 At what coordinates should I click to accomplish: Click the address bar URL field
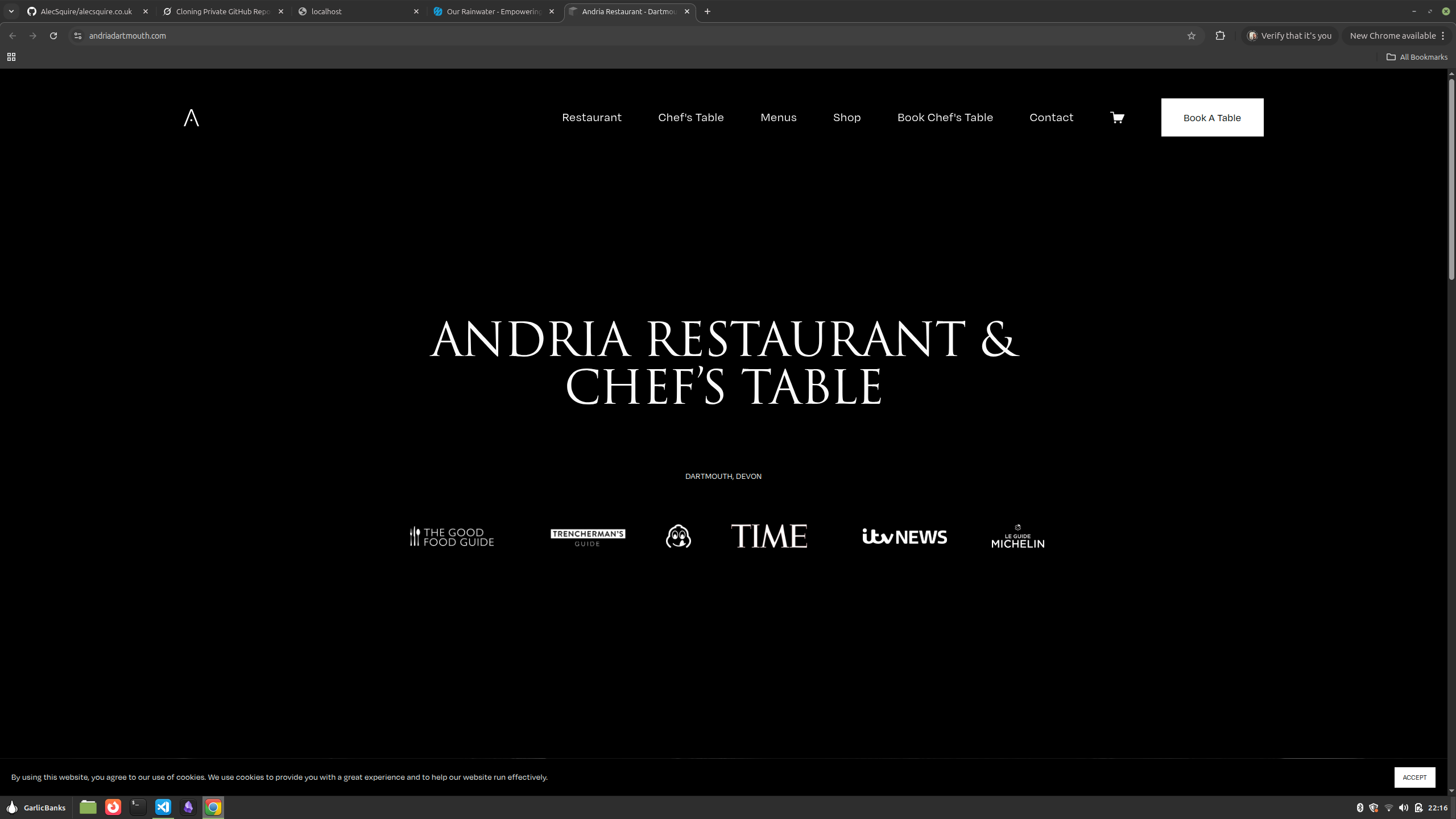[569, 36]
